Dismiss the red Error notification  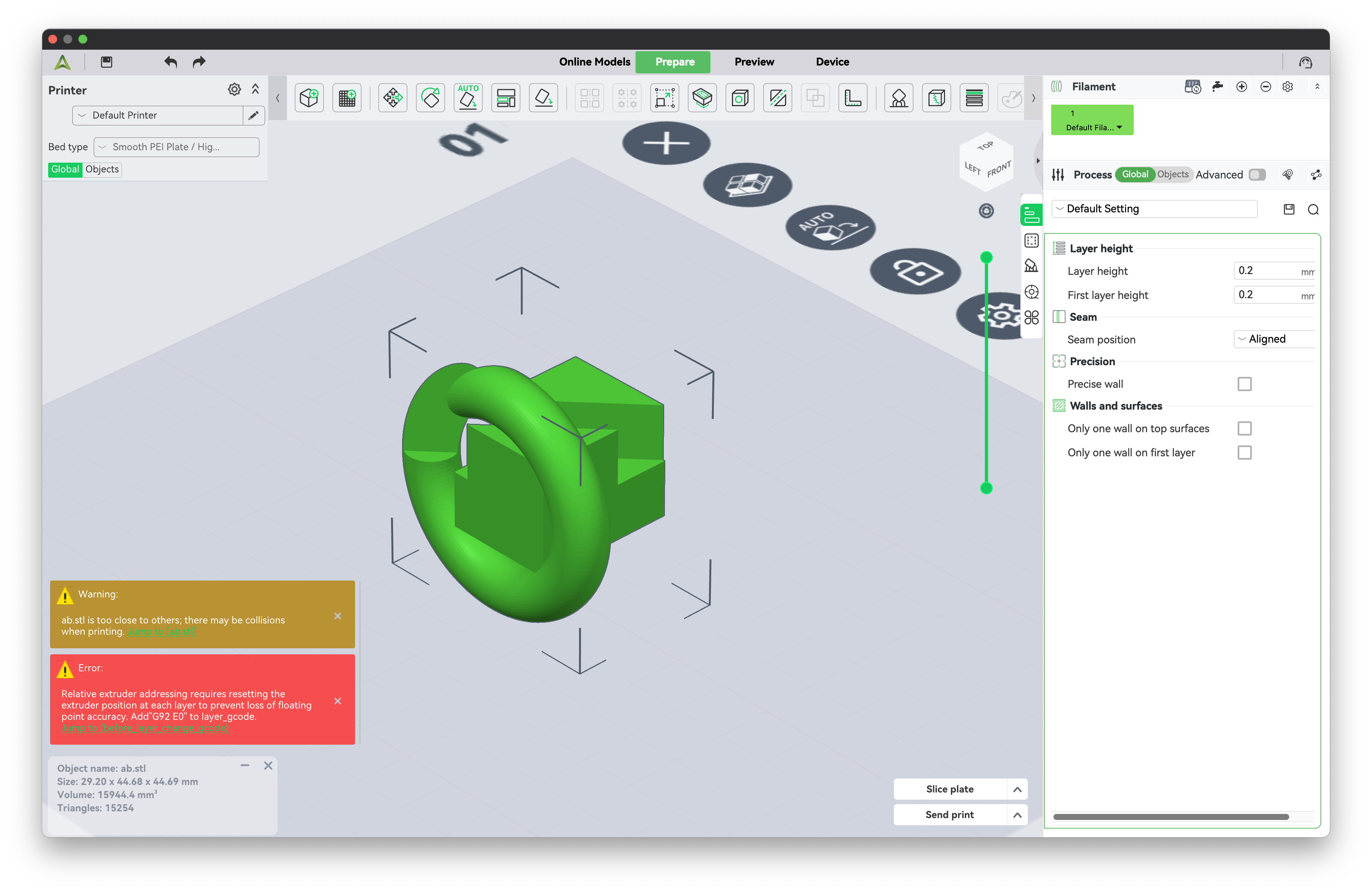338,701
